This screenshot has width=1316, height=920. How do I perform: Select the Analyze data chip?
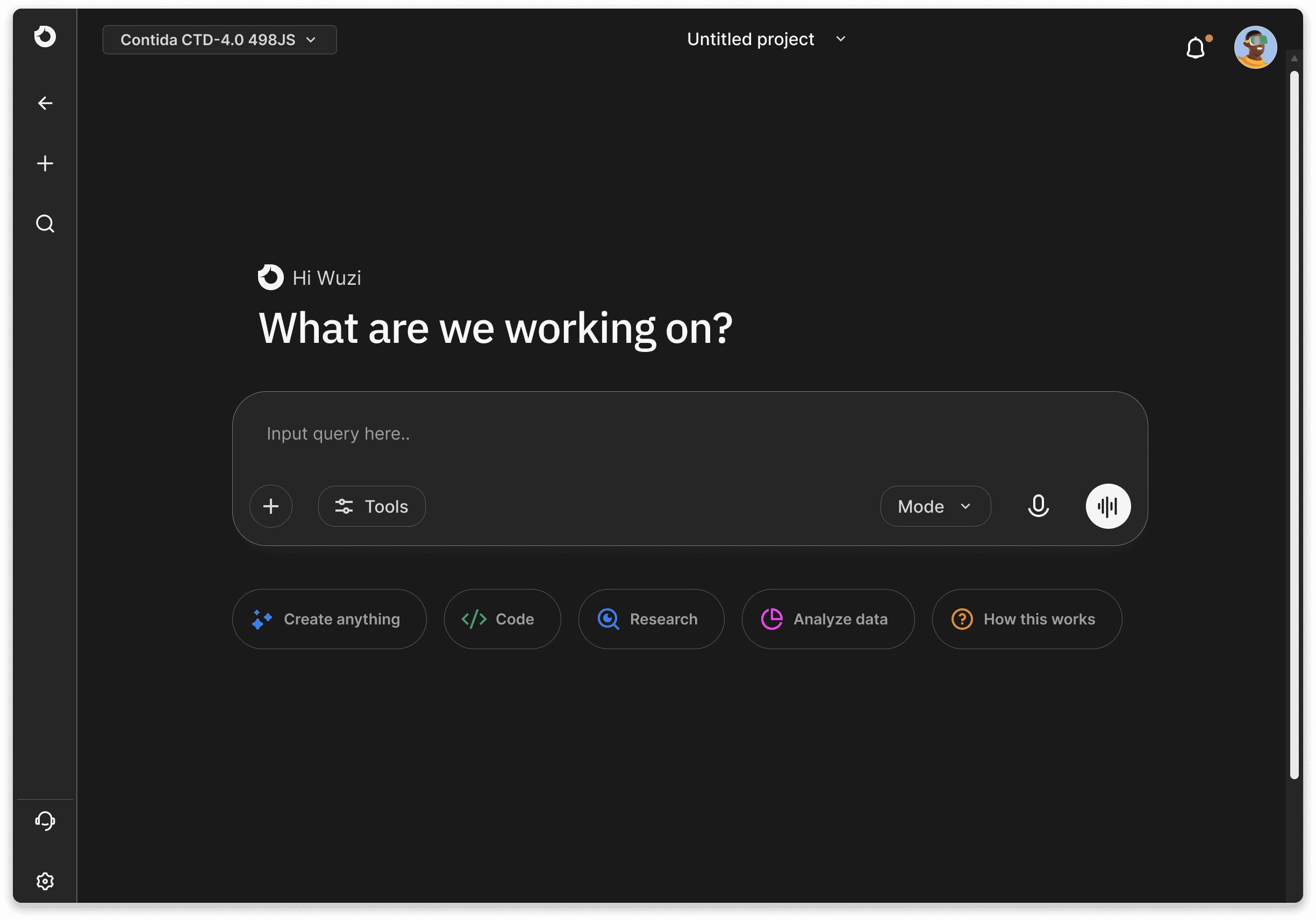click(x=827, y=619)
